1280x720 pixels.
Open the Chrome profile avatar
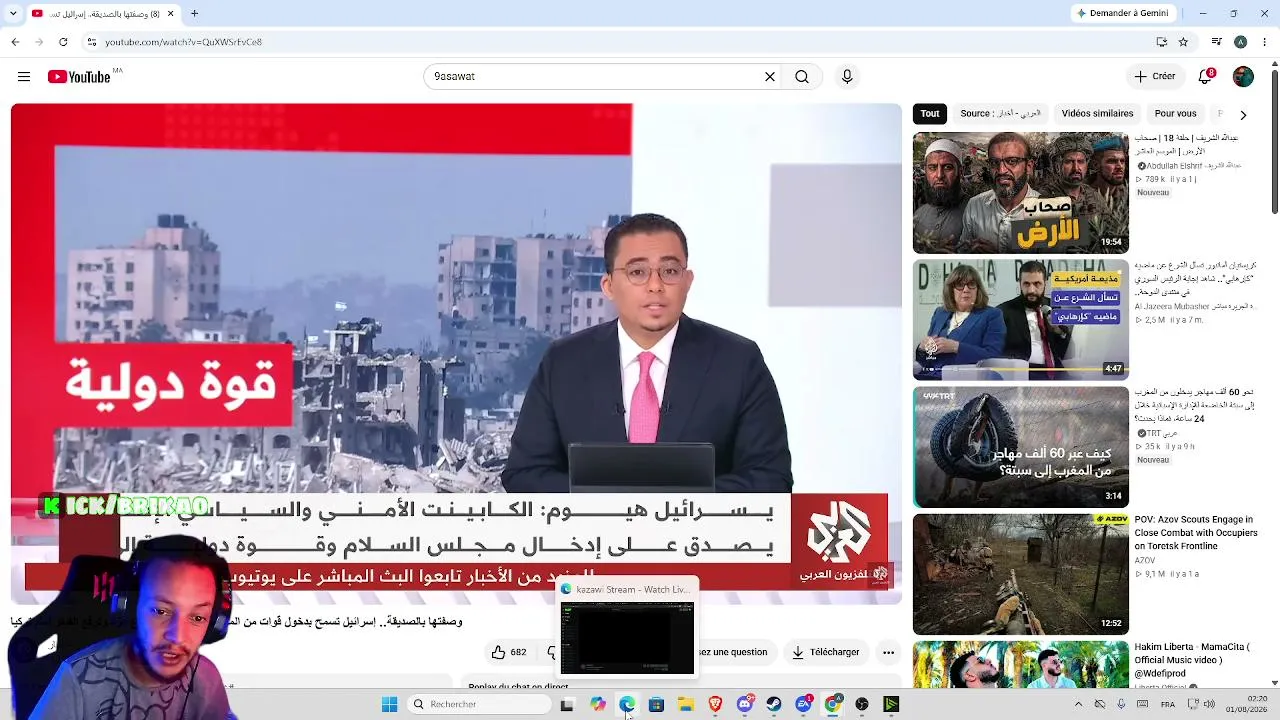click(x=1241, y=42)
